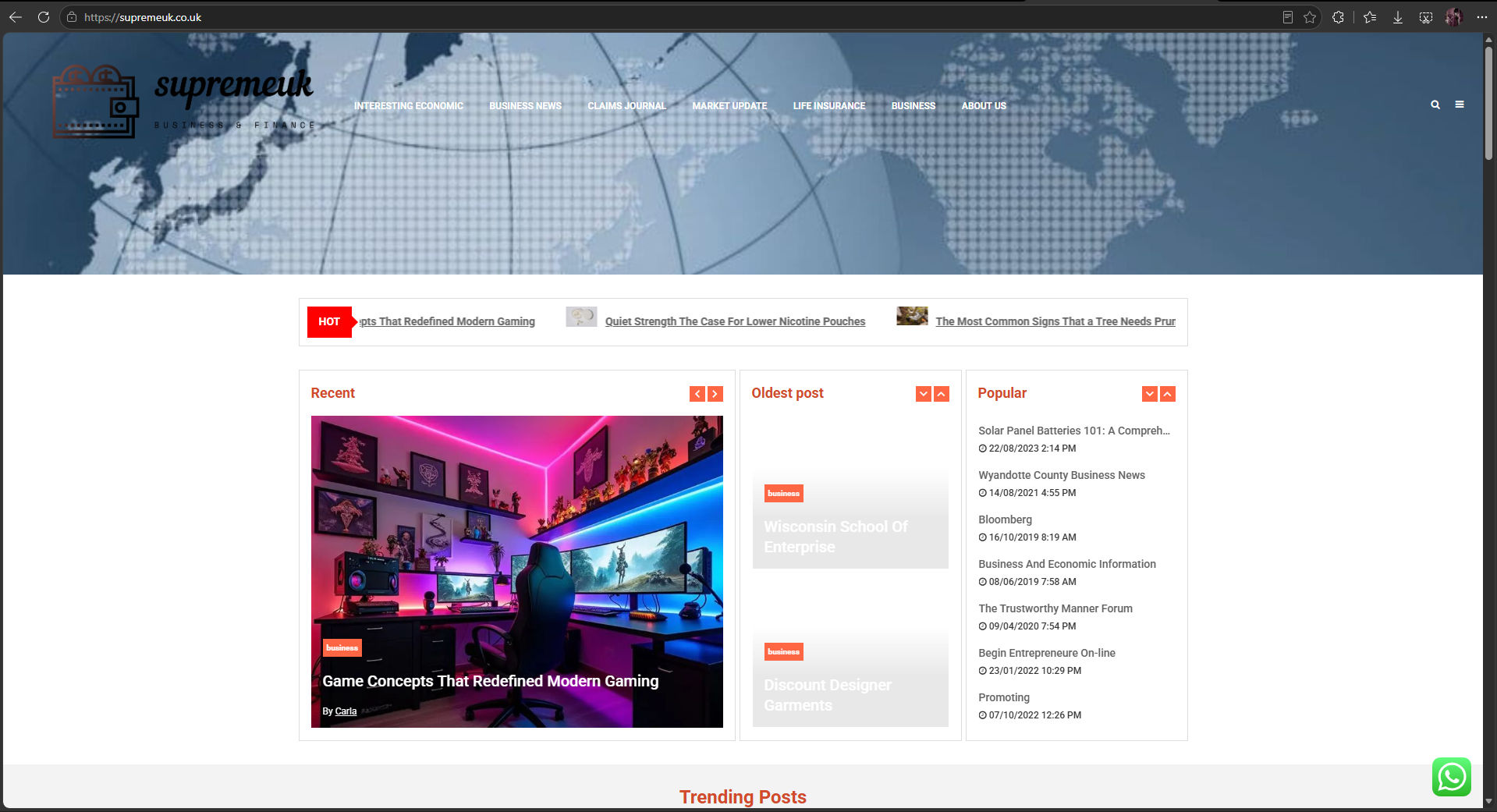Open Wyandotte County Business News post
1497x812 pixels.
point(1062,475)
